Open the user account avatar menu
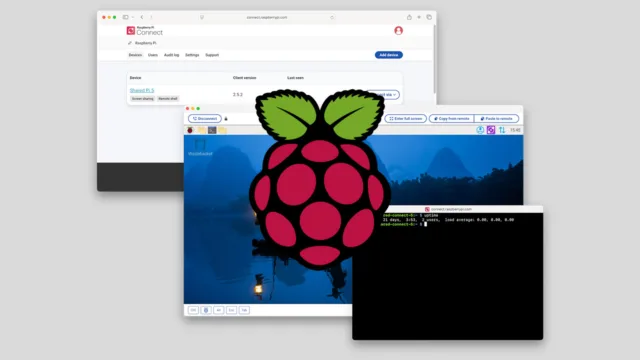Image resolution: width=640 pixels, height=360 pixels. coord(398,31)
